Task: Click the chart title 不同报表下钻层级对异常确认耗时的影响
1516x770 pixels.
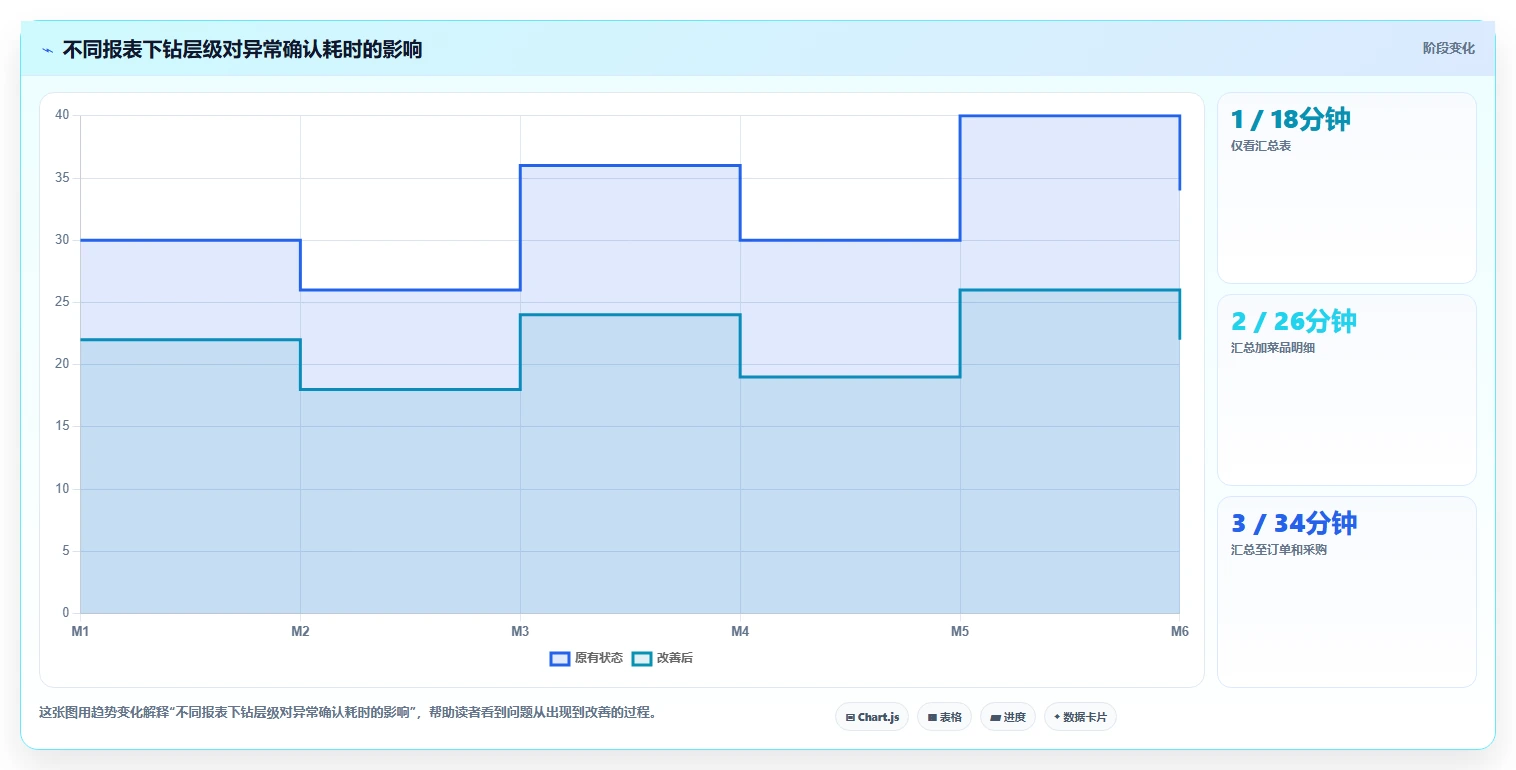Action: (242, 49)
